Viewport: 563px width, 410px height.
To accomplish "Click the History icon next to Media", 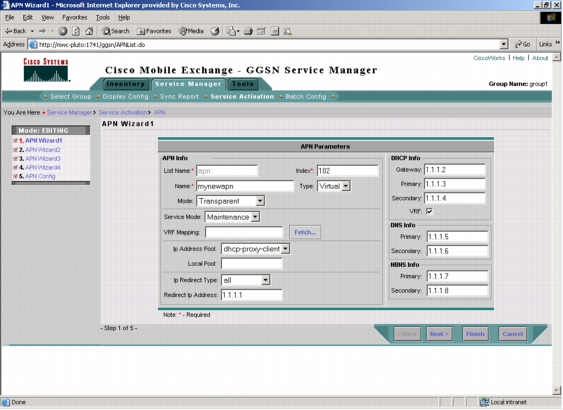I will click(x=215, y=31).
